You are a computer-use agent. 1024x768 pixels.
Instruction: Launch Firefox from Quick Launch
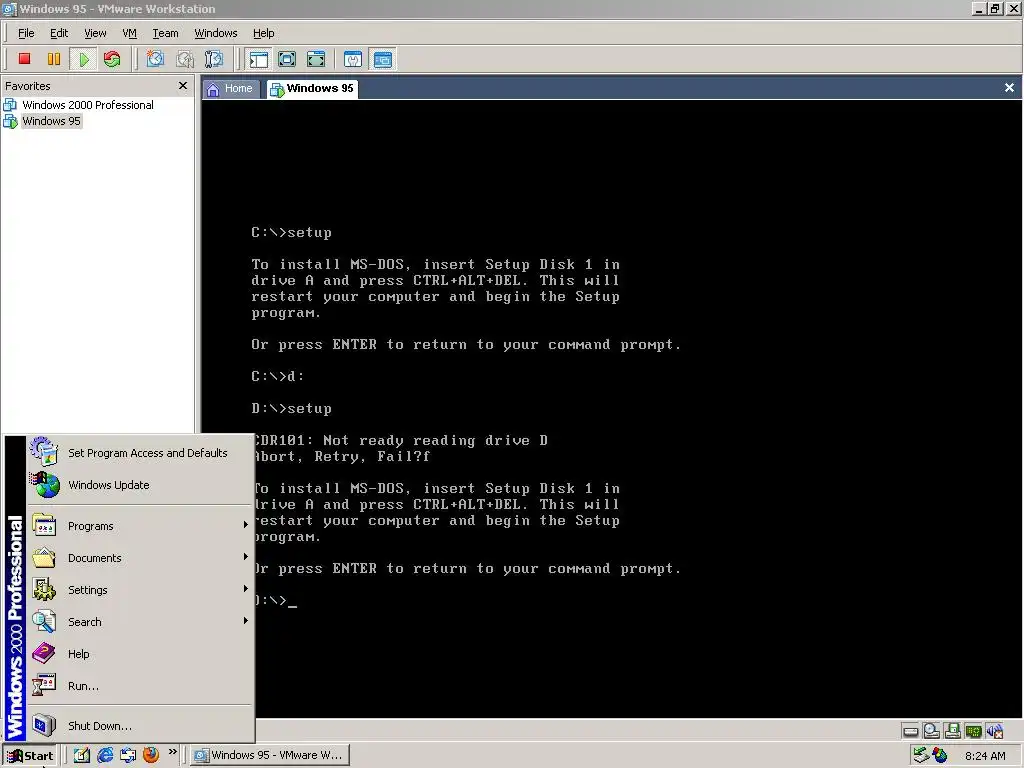pos(151,755)
